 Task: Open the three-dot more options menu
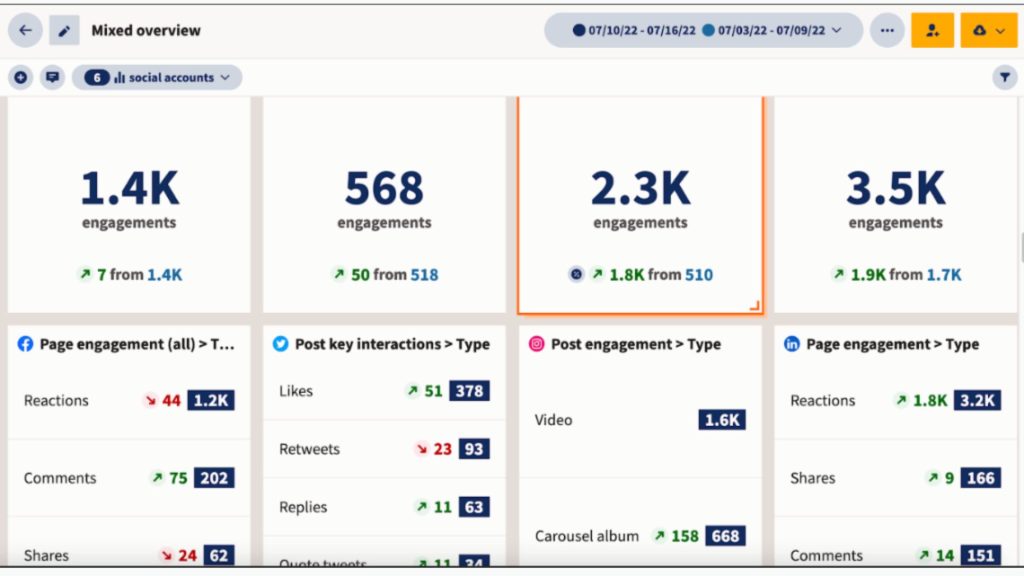(x=887, y=30)
